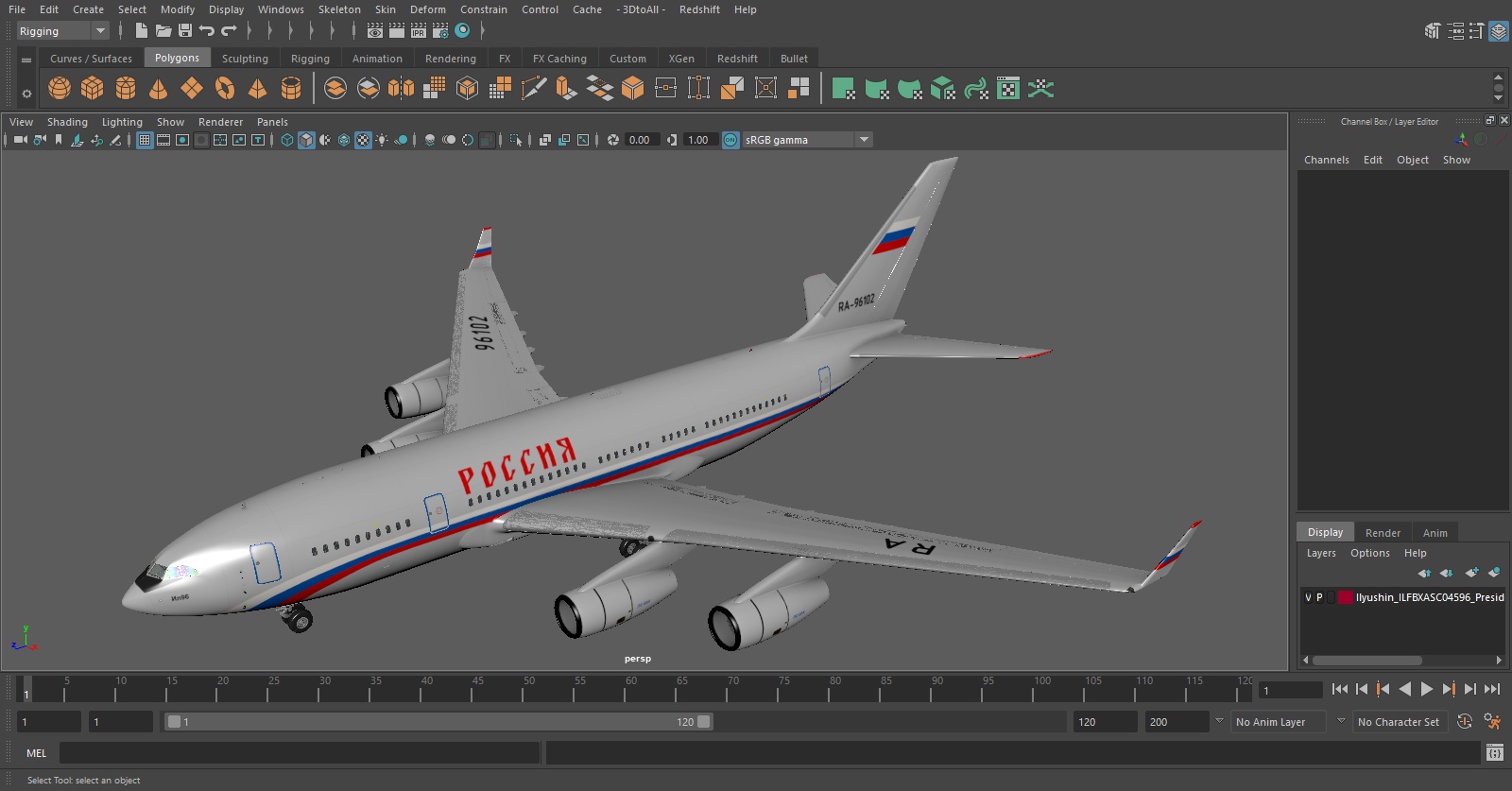Open the No Character Set dropdown

point(1400,722)
